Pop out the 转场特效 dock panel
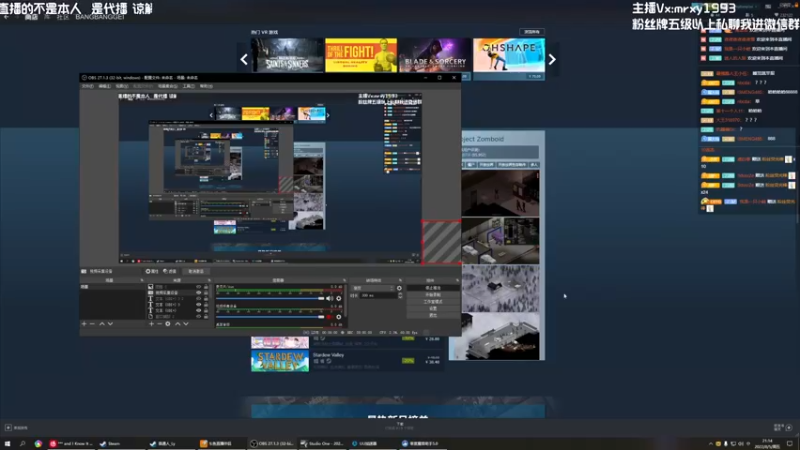800x450 pixels. pos(401,280)
